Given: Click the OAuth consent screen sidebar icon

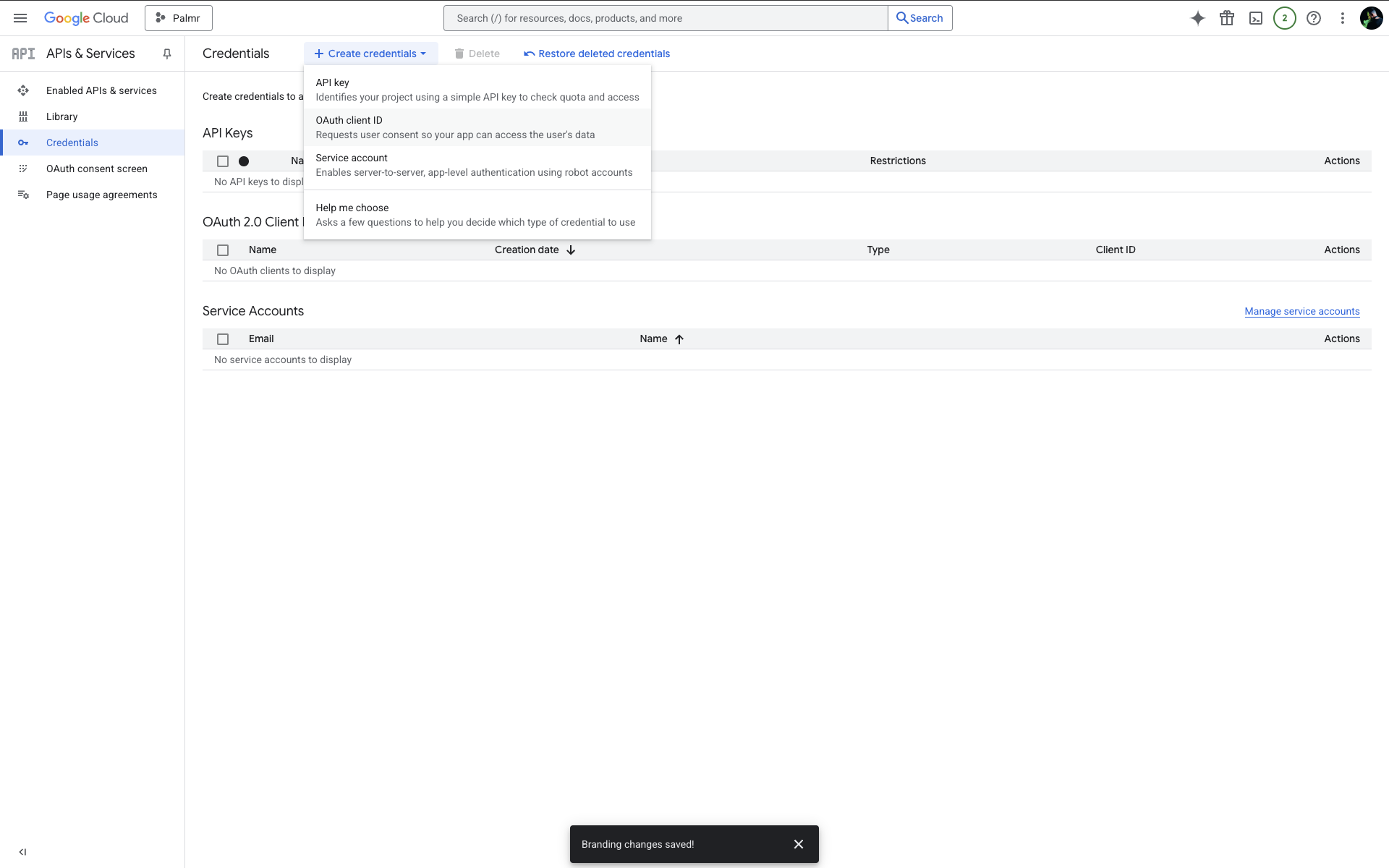Looking at the screenshot, I should click(x=23, y=169).
